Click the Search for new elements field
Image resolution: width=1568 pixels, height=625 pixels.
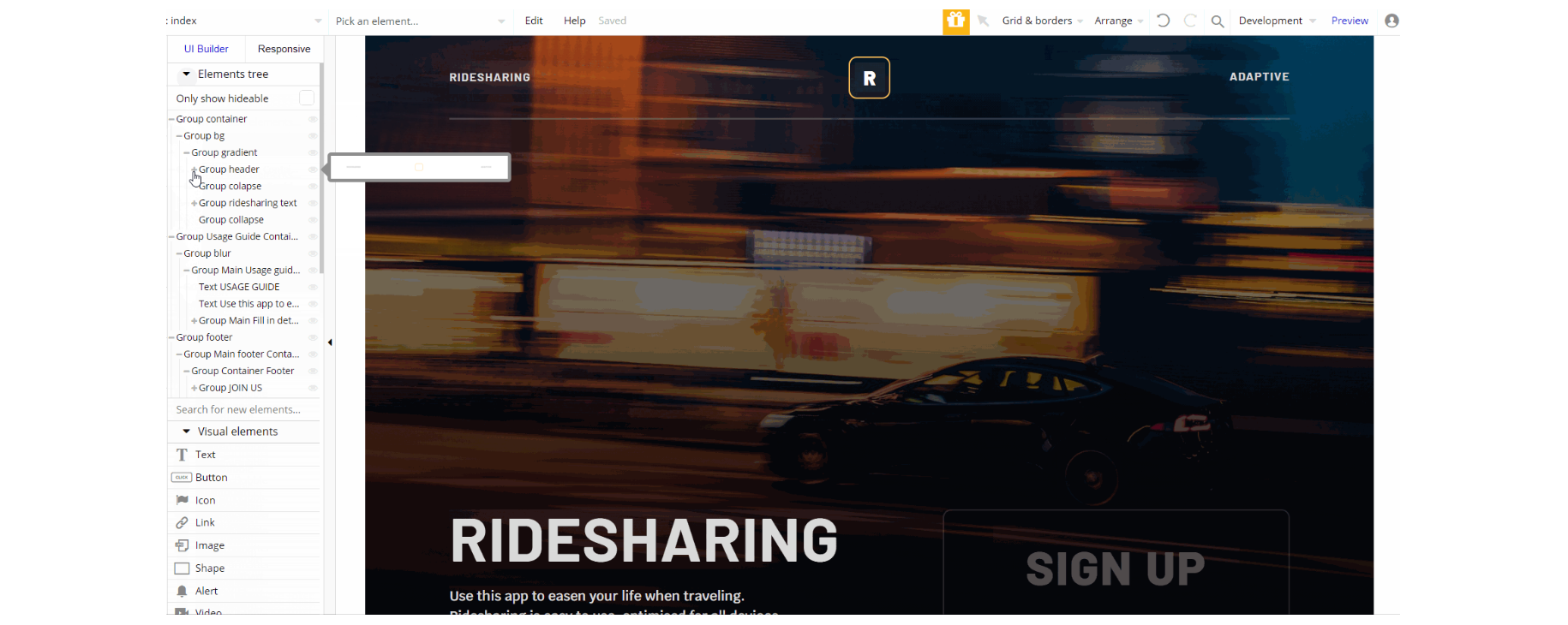pyautogui.click(x=244, y=409)
